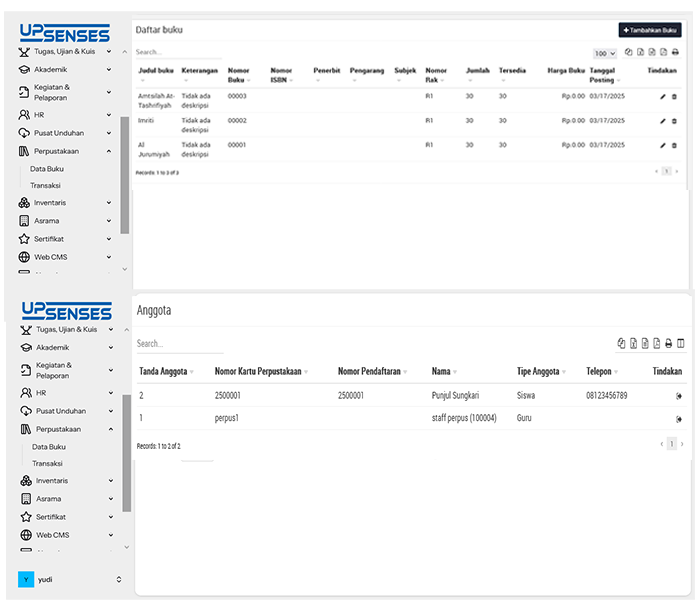
Task: Click Anggota screen sidebar scrollbar thumb
Action: pos(126,453)
